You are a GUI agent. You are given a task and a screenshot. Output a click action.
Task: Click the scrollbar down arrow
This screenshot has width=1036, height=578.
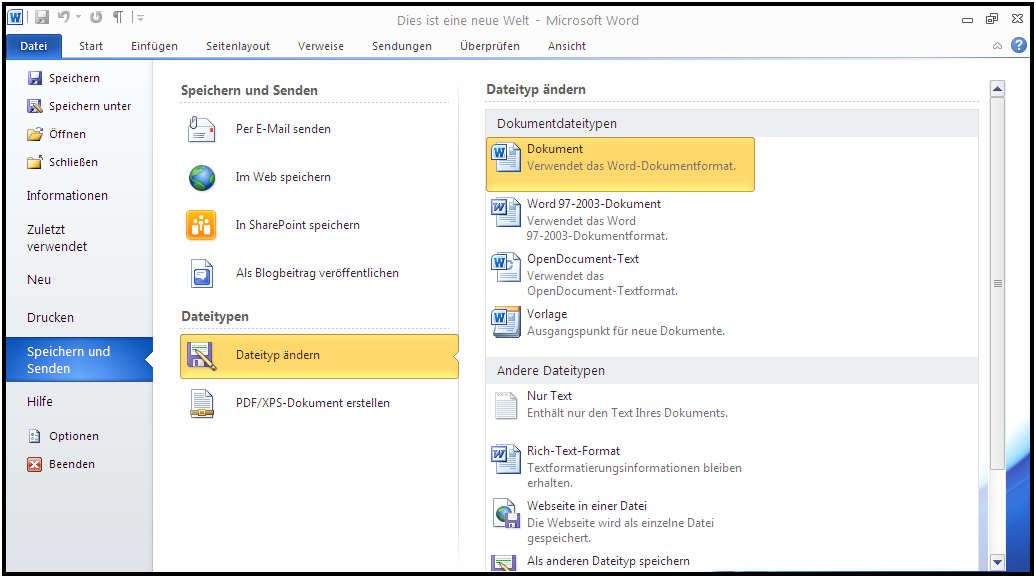click(997, 562)
